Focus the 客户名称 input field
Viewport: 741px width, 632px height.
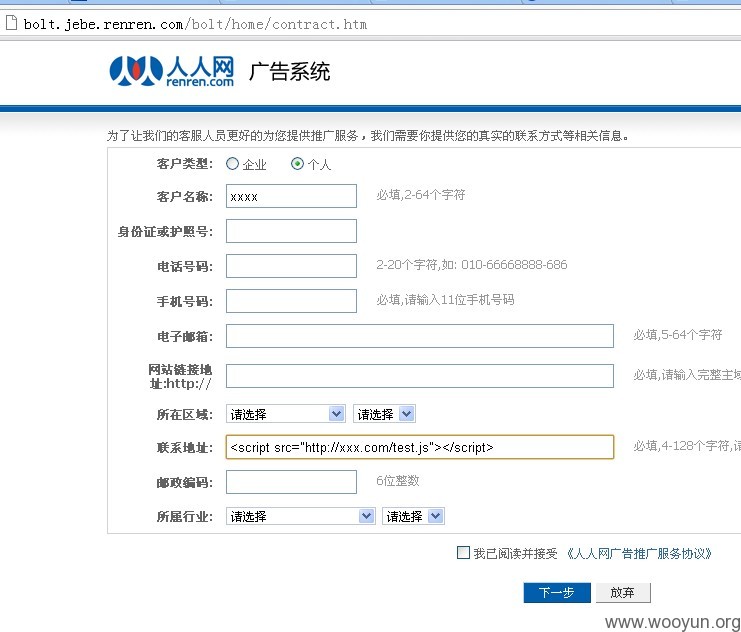(291, 196)
